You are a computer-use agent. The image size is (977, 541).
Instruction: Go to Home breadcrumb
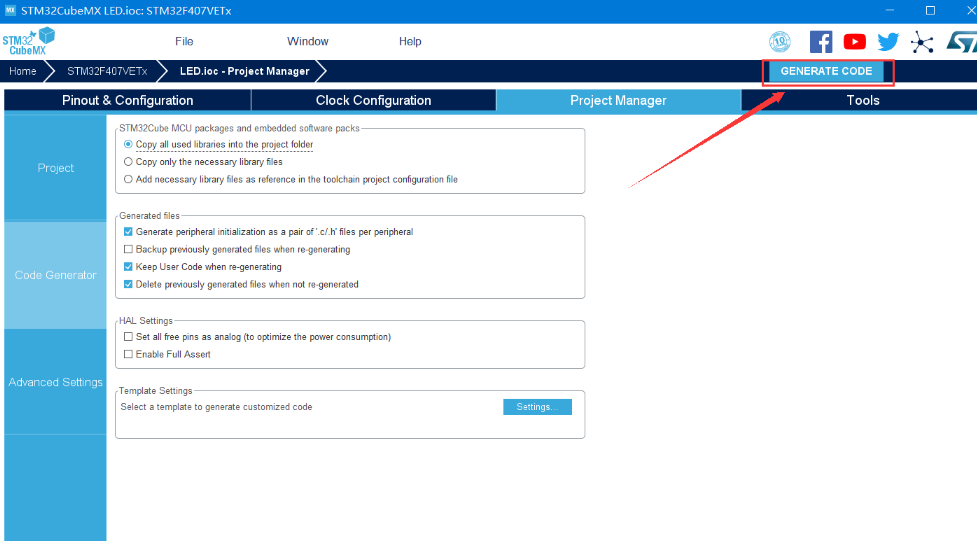coord(22,71)
